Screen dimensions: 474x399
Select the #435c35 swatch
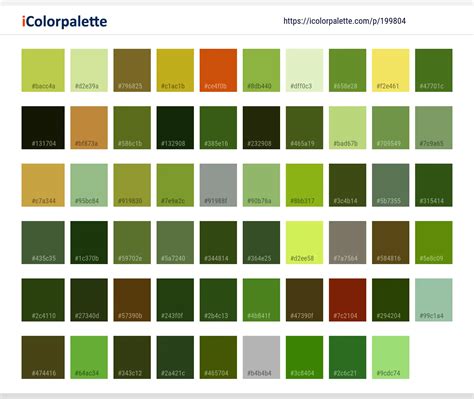pos(43,242)
